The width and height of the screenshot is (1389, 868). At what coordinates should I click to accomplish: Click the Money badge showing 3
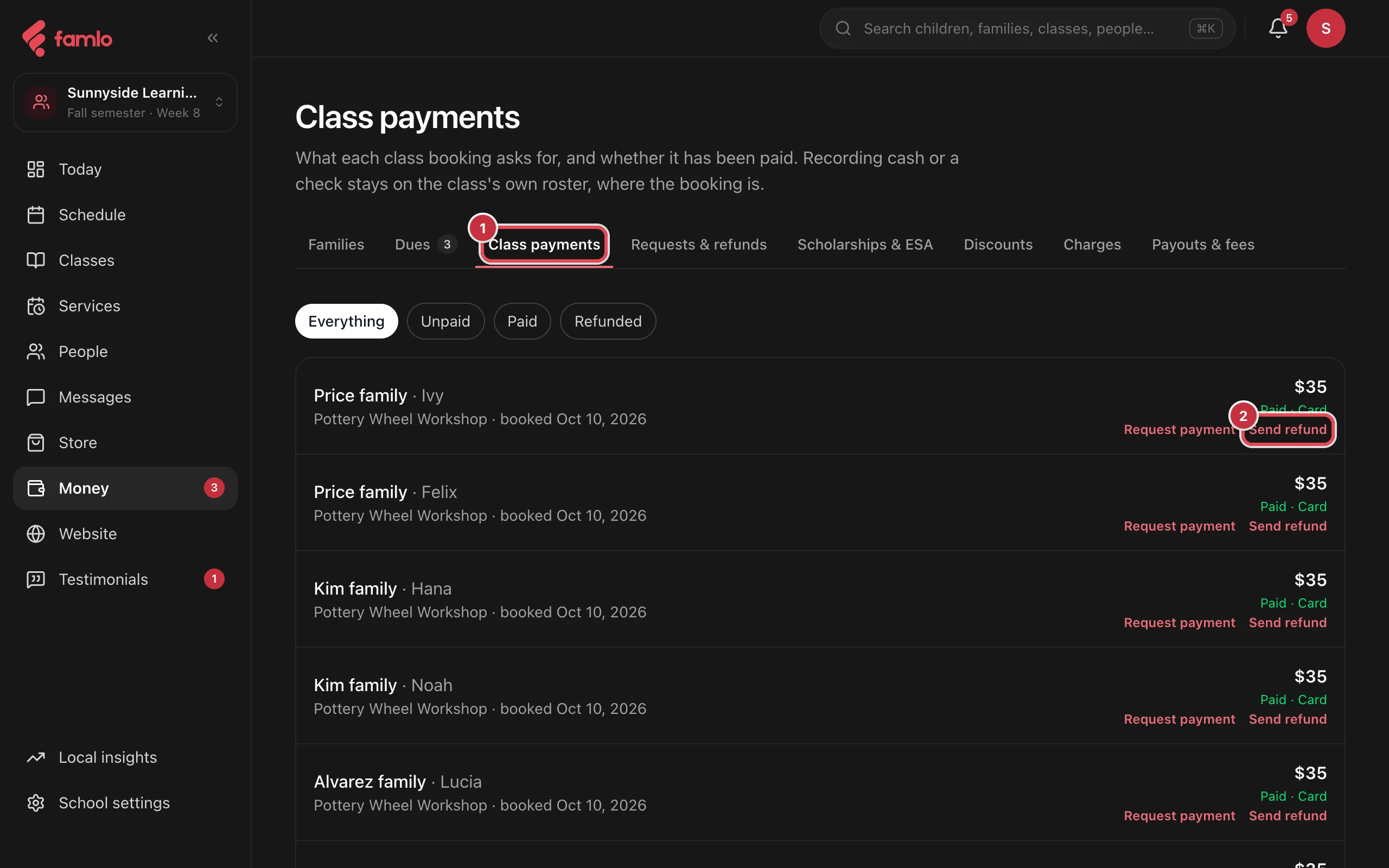[214, 488]
